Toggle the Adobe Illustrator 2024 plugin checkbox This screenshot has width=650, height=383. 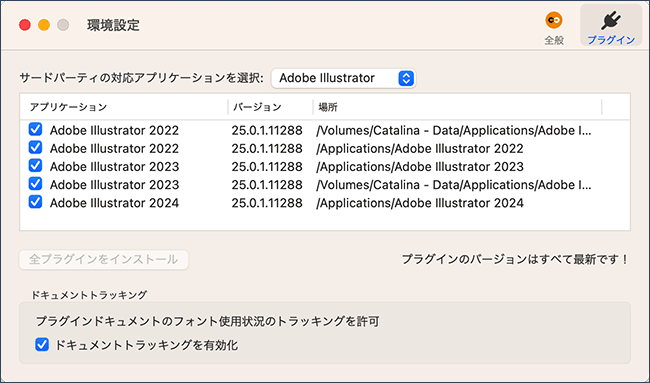click(35, 202)
